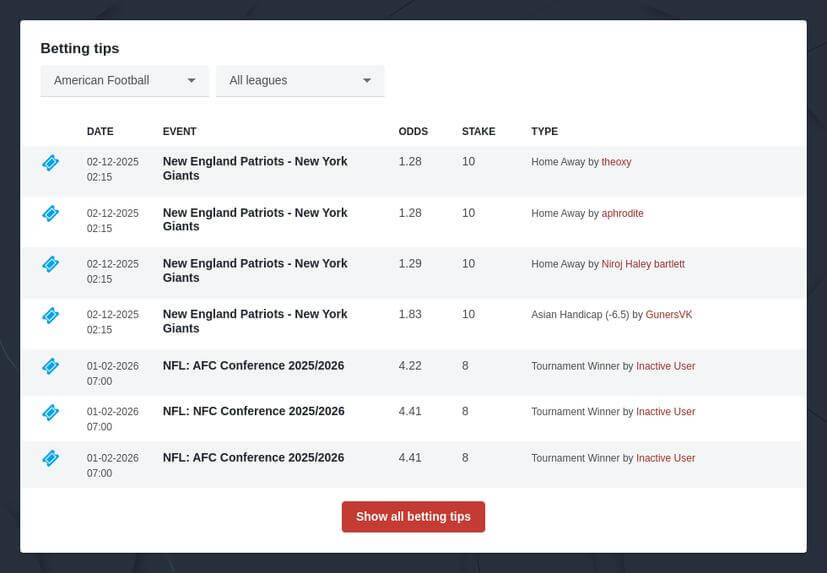Open the American Football sport dropdown
The image size is (827, 573).
125,81
